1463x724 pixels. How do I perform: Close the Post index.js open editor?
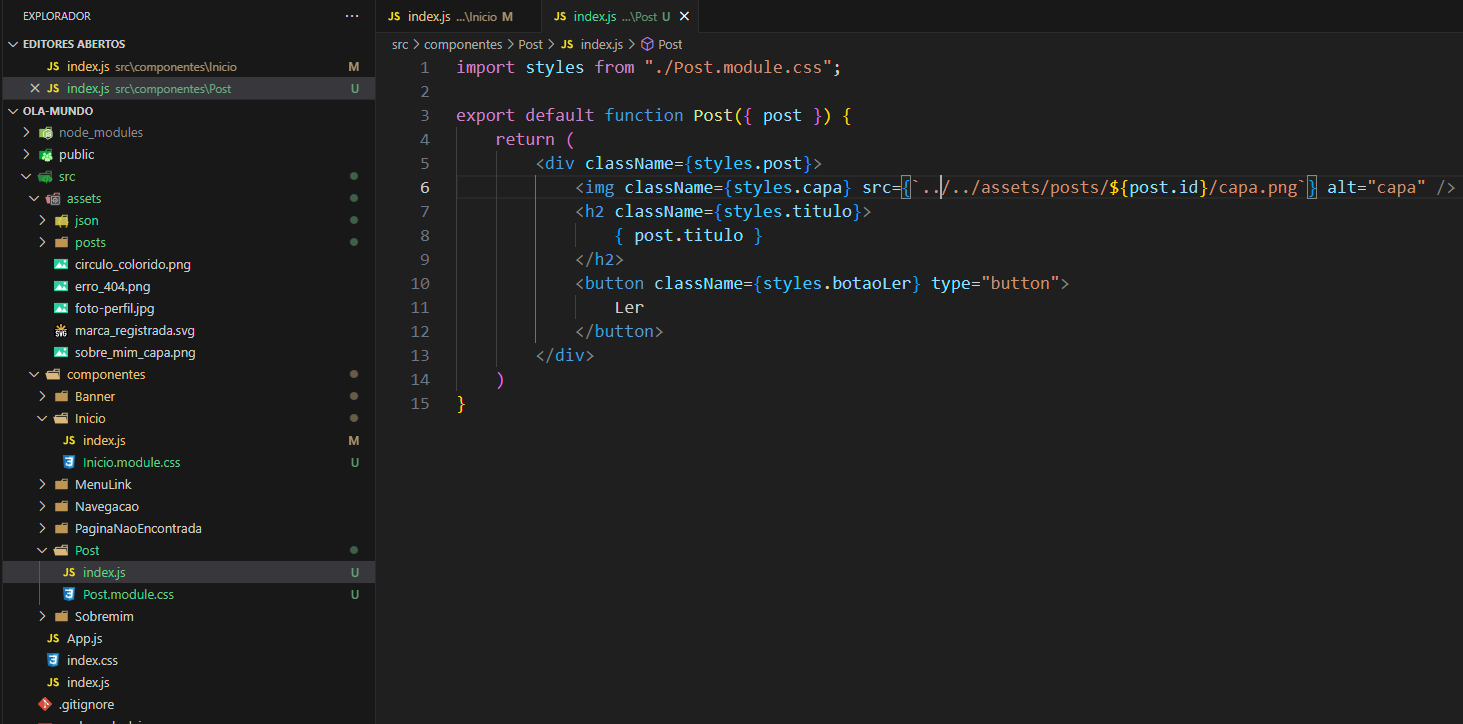tap(35, 88)
